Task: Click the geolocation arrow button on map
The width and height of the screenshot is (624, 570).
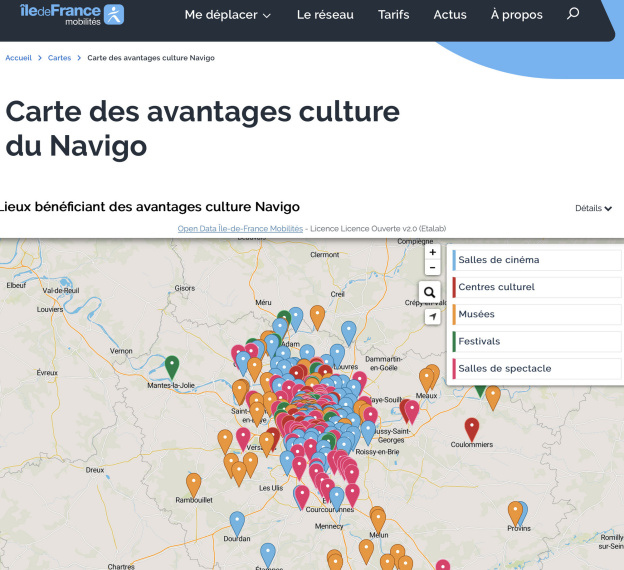Action: click(x=433, y=317)
